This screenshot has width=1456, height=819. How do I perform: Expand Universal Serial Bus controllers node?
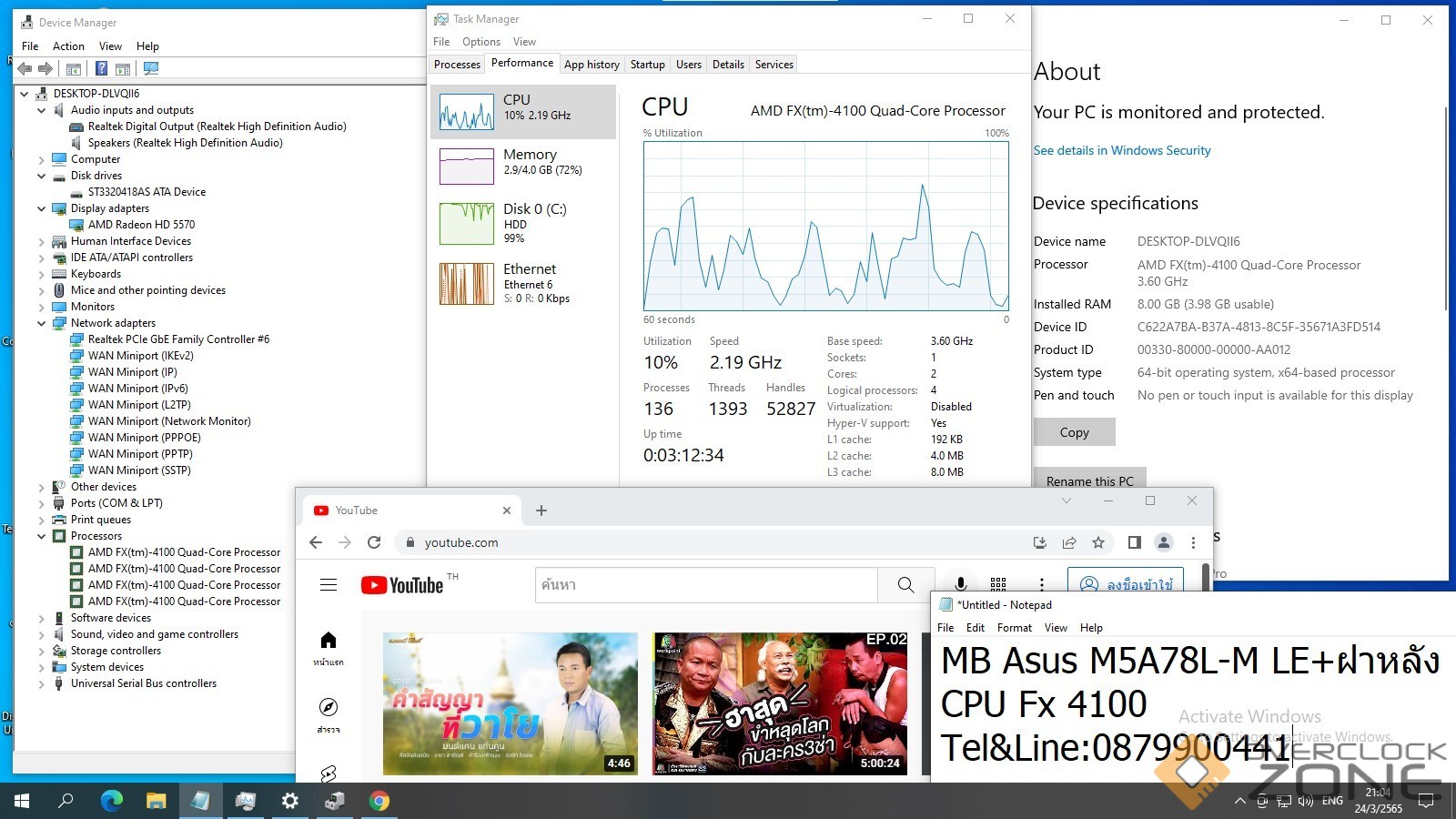[41, 683]
